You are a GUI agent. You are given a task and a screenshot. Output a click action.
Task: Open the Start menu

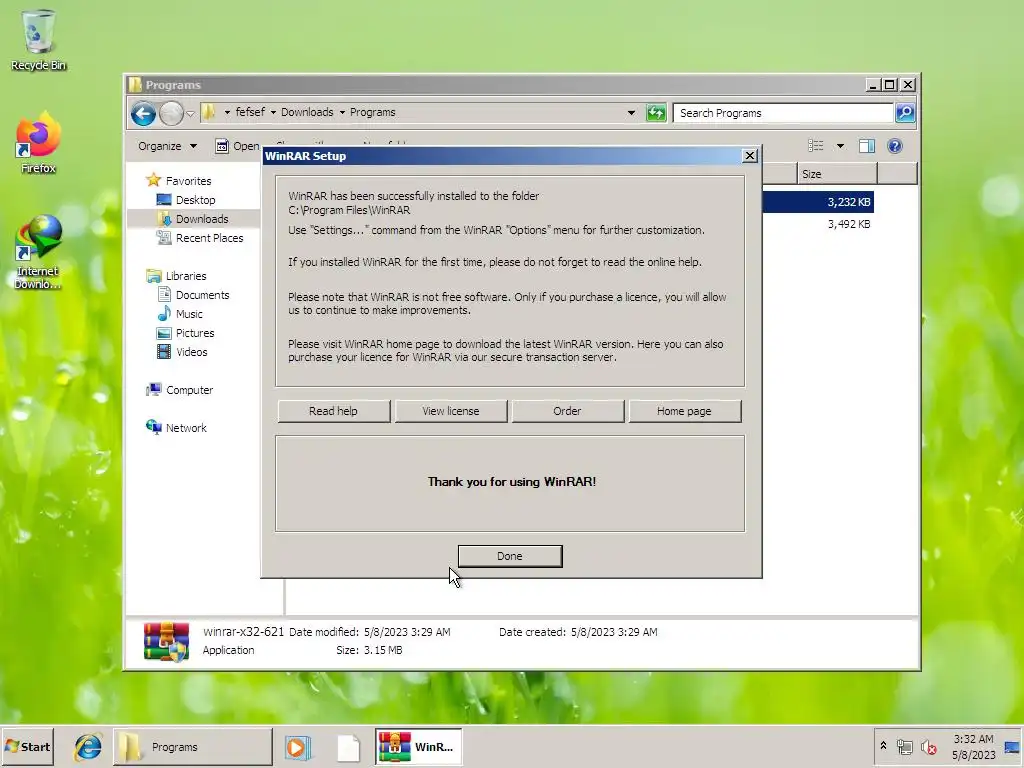(x=27, y=746)
